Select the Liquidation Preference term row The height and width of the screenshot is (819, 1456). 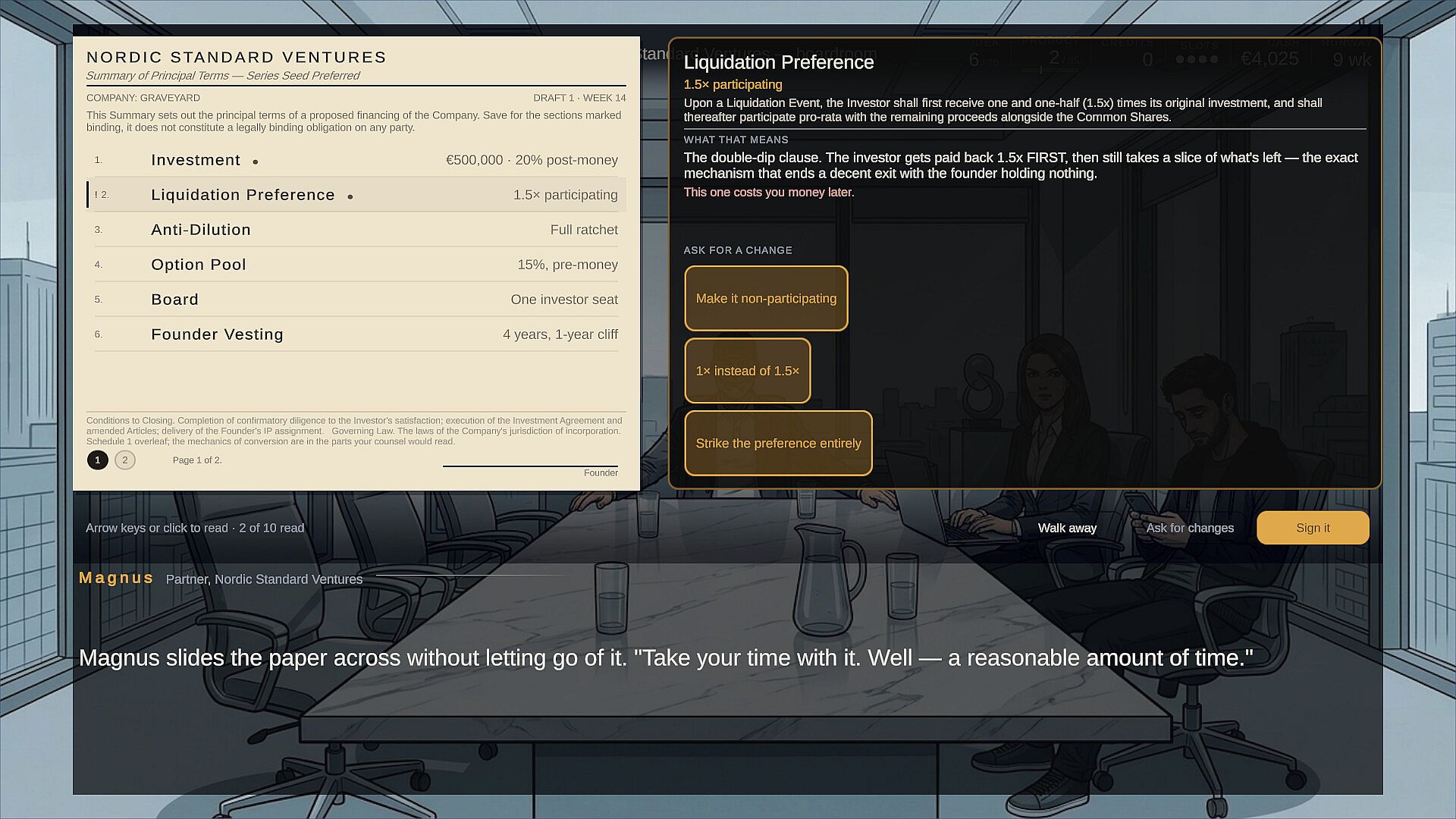click(x=356, y=195)
